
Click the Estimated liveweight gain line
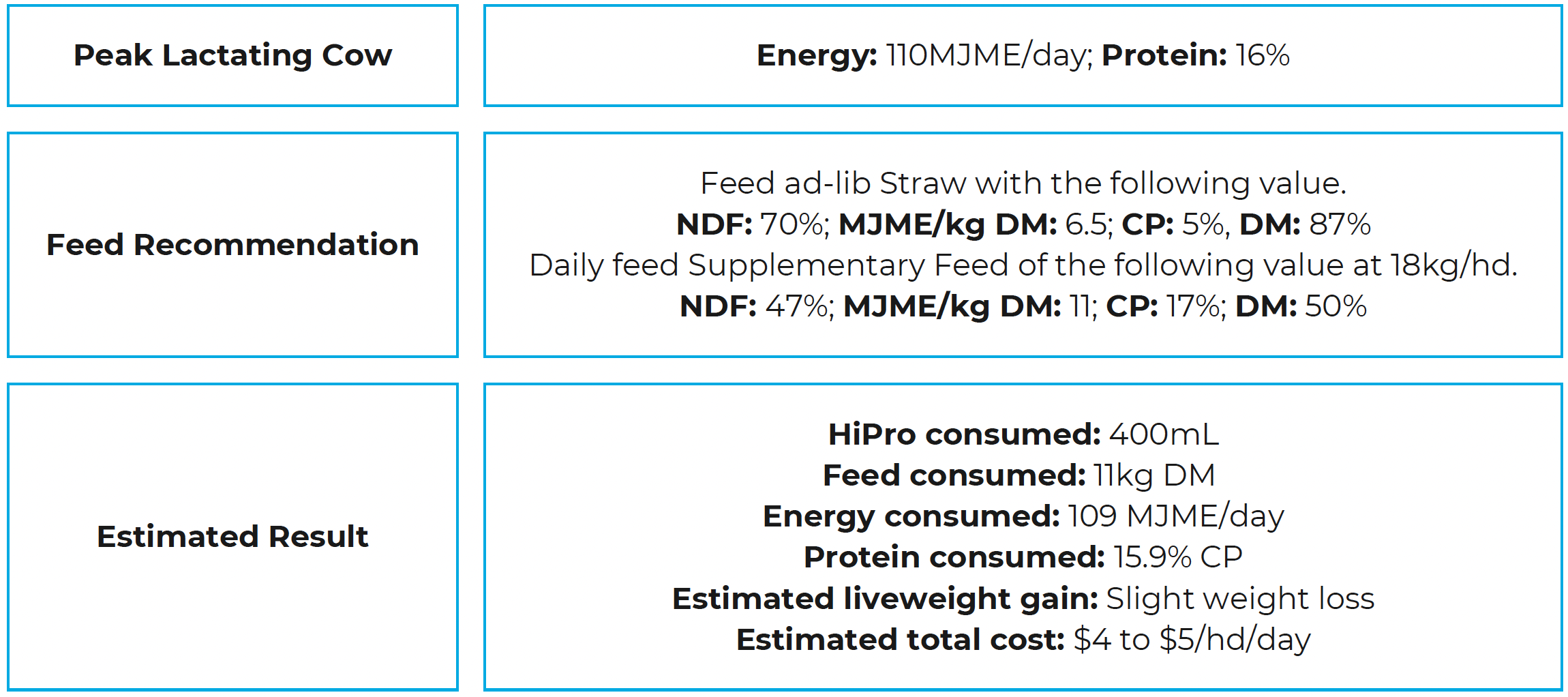click(1023, 598)
